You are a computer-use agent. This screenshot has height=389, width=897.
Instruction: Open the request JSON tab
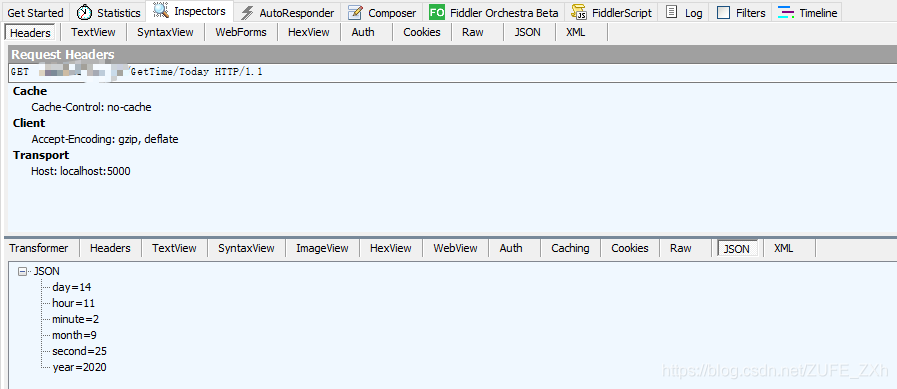pyautogui.click(x=527, y=32)
